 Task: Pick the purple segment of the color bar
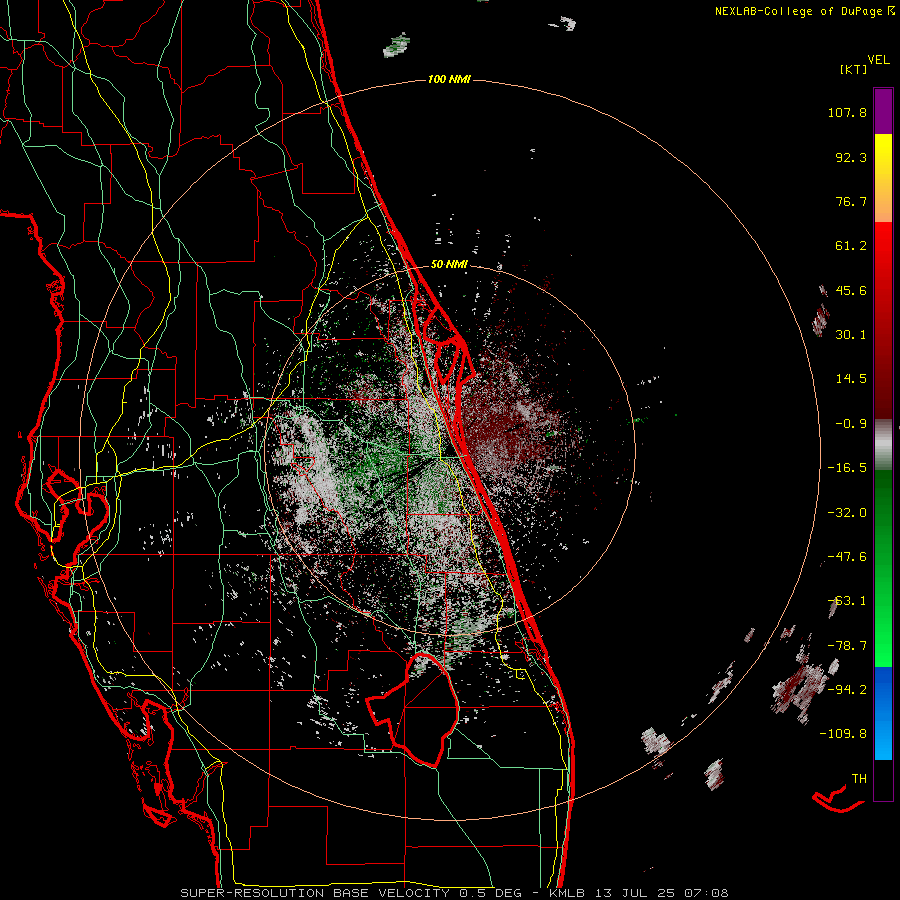pyautogui.click(x=883, y=111)
